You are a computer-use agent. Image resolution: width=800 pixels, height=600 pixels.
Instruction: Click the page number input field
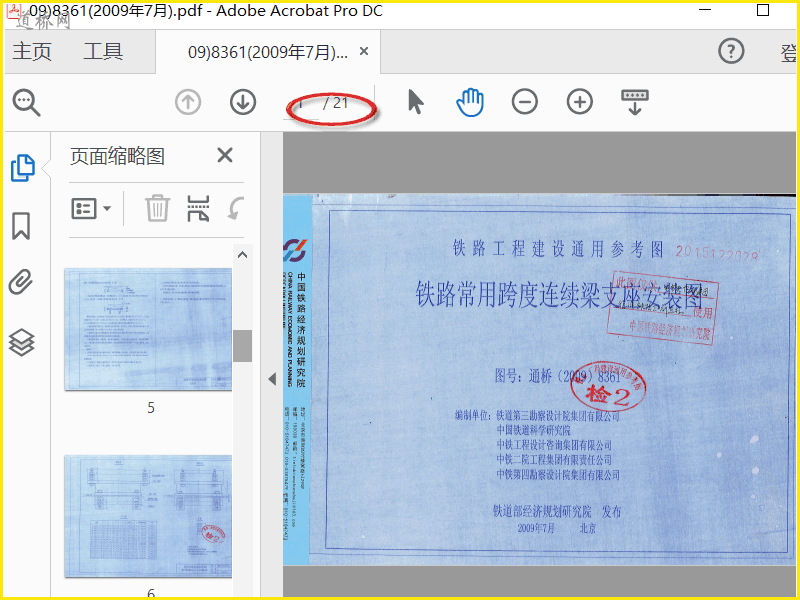click(301, 105)
